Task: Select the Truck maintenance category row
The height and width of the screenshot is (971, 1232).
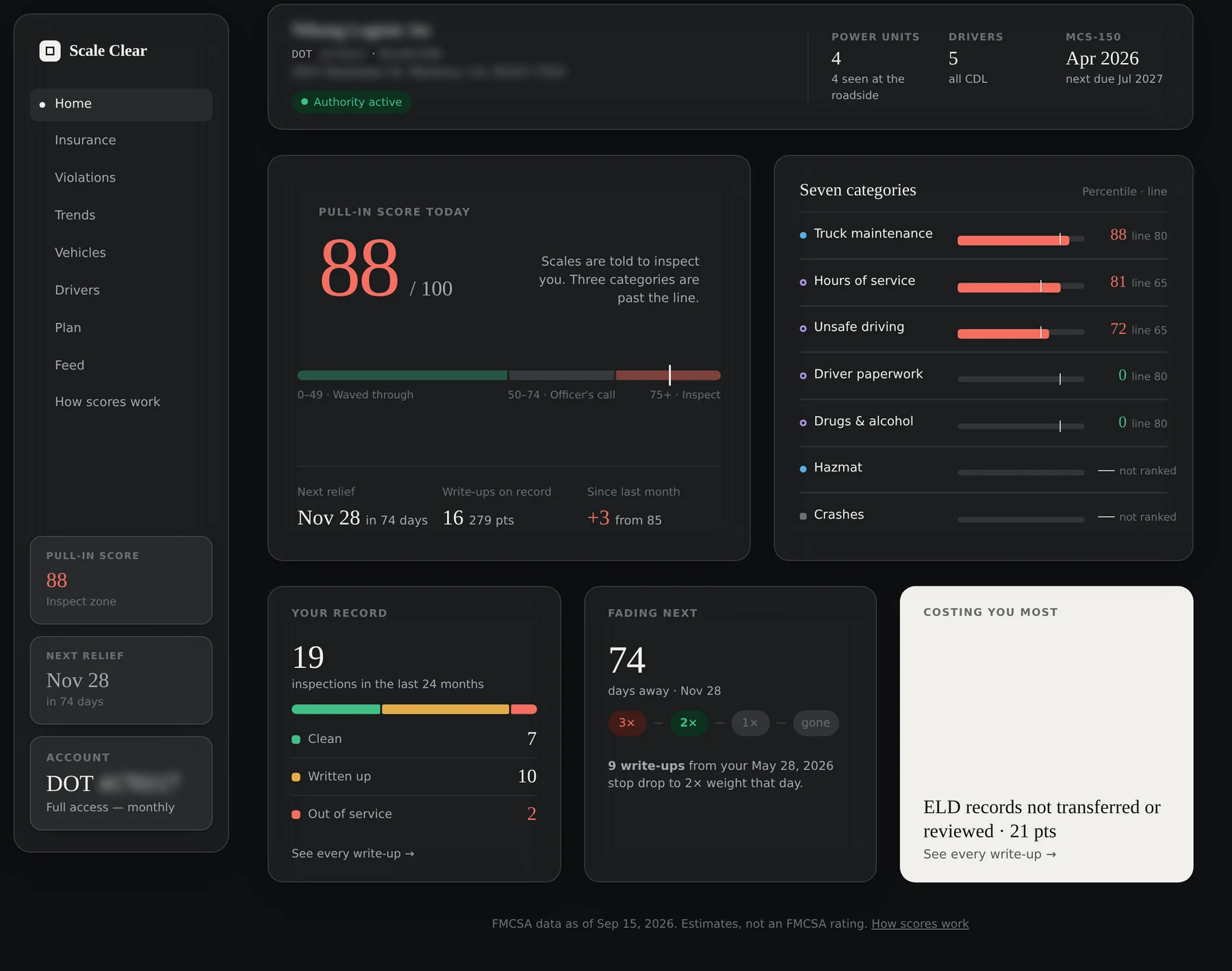Action: (x=983, y=235)
